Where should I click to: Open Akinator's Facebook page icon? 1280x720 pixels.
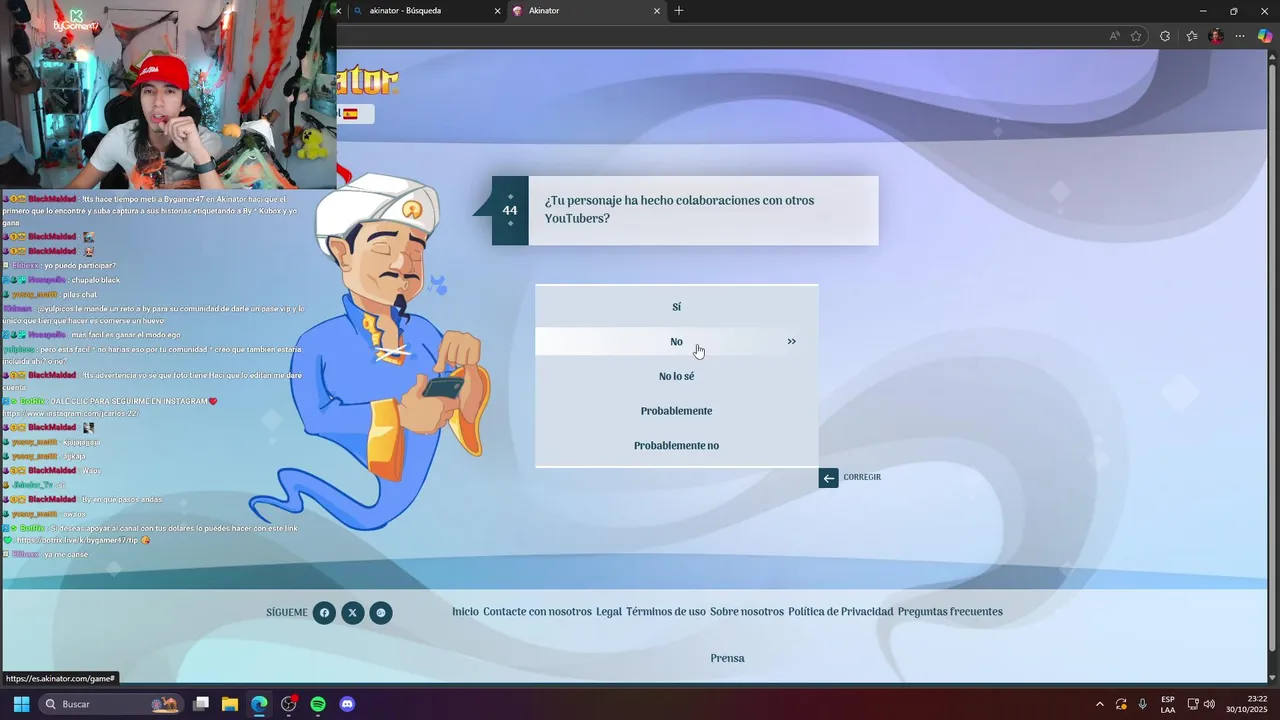324,613
